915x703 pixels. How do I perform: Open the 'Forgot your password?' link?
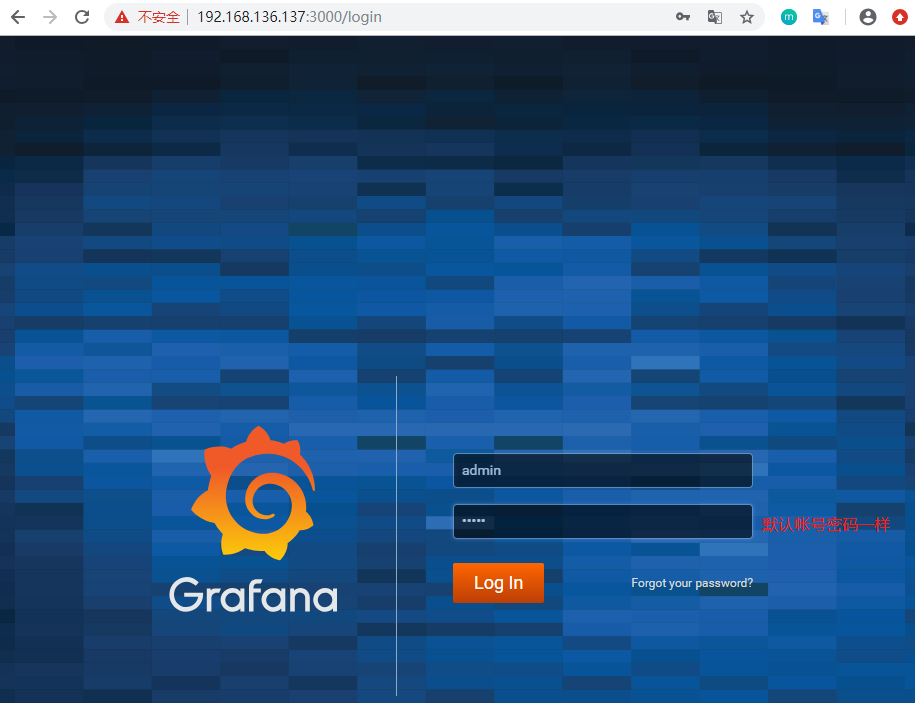pyautogui.click(x=692, y=583)
